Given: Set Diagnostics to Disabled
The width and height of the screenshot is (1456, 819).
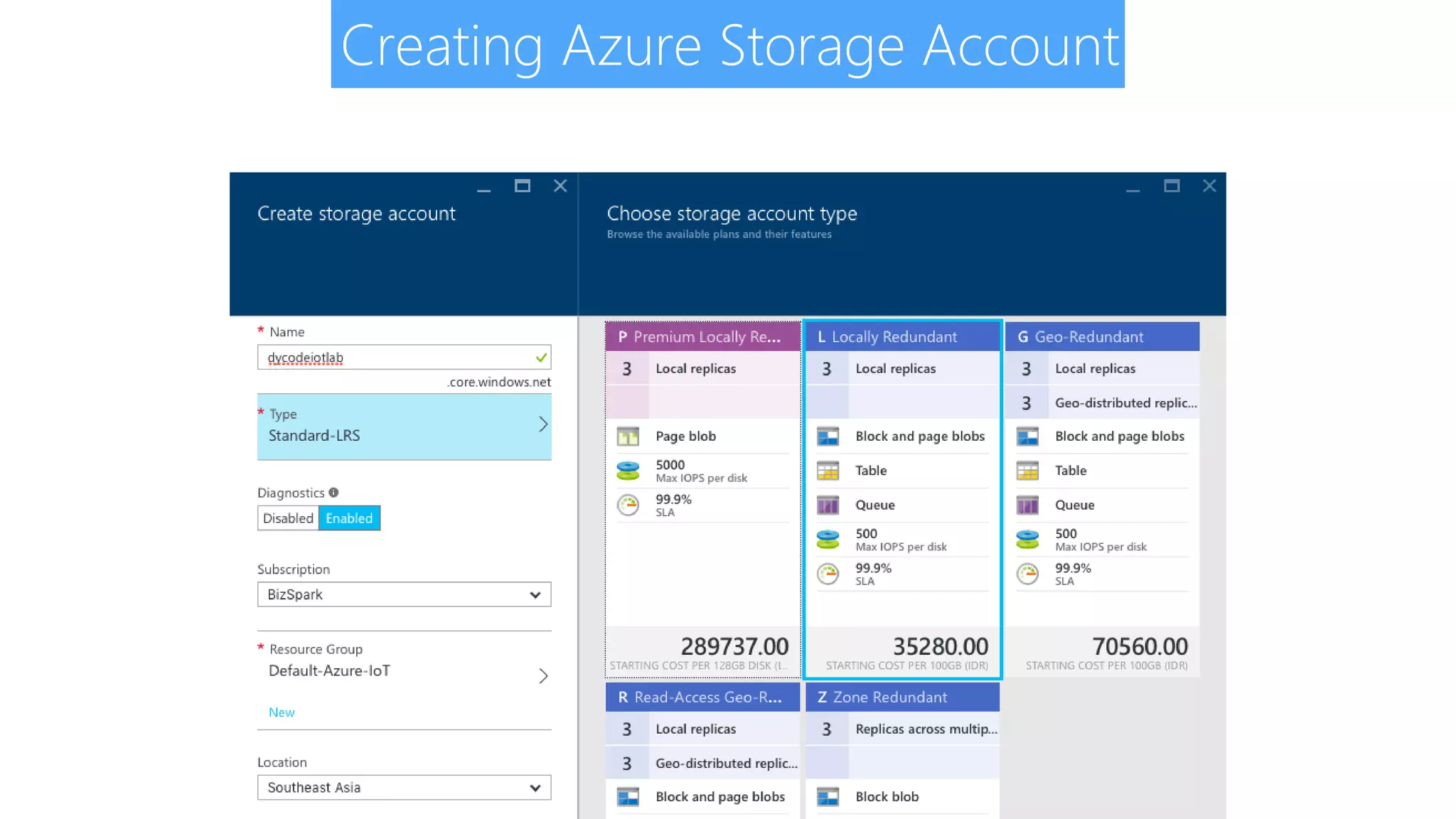Looking at the screenshot, I should tap(288, 518).
